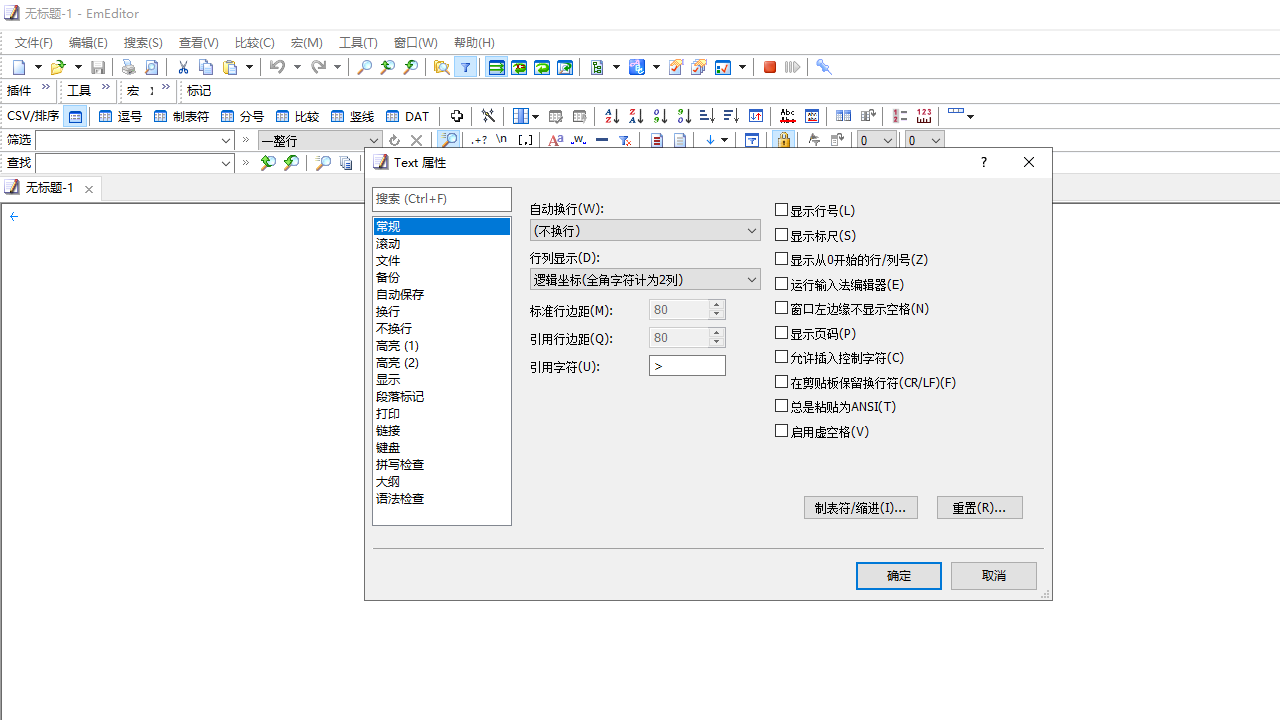Viewport: 1280px width, 720px height.
Task: Open the 自动换行(W) dropdown
Action: [x=751, y=230]
